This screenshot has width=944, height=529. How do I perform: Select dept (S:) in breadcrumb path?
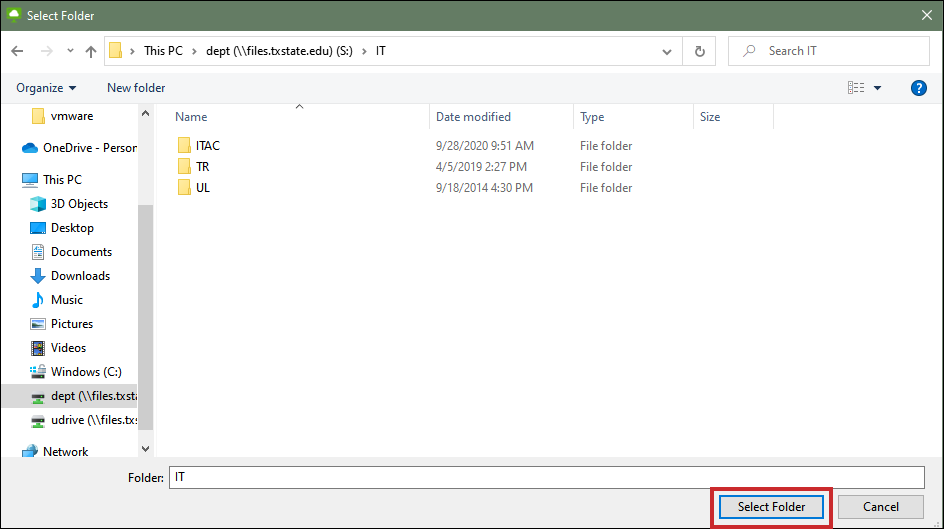click(x=279, y=51)
